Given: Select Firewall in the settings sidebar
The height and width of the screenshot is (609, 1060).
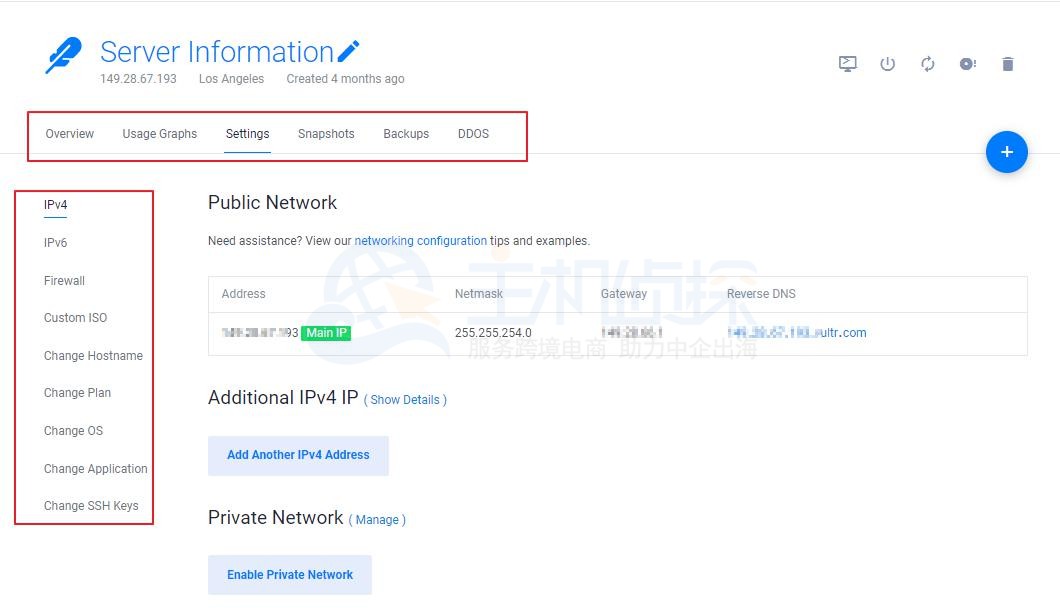Looking at the screenshot, I should 64,281.
